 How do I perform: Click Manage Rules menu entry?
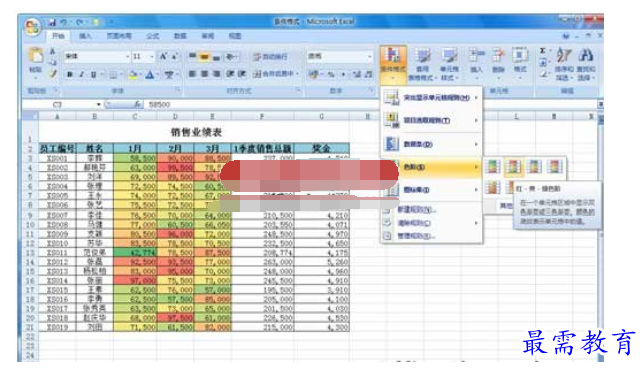pyautogui.click(x=431, y=236)
